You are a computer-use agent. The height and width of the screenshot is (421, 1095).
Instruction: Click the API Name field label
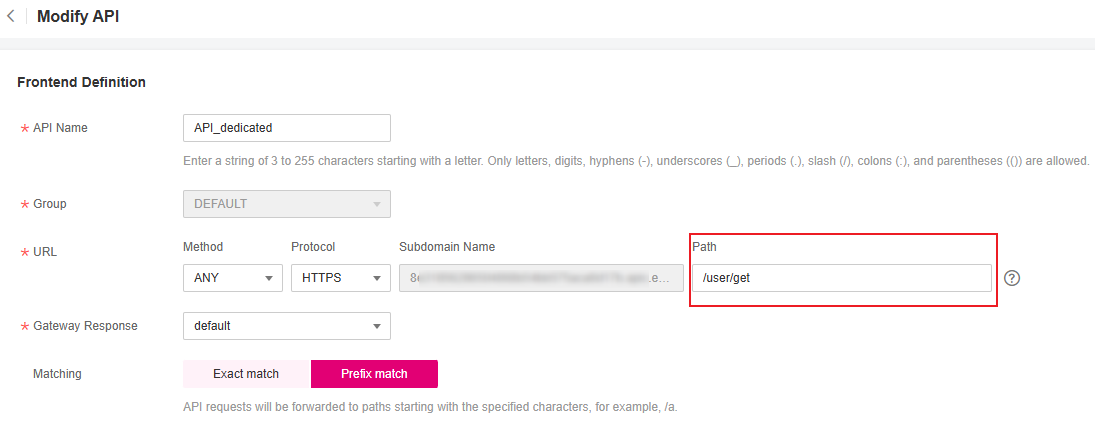[x=60, y=128]
